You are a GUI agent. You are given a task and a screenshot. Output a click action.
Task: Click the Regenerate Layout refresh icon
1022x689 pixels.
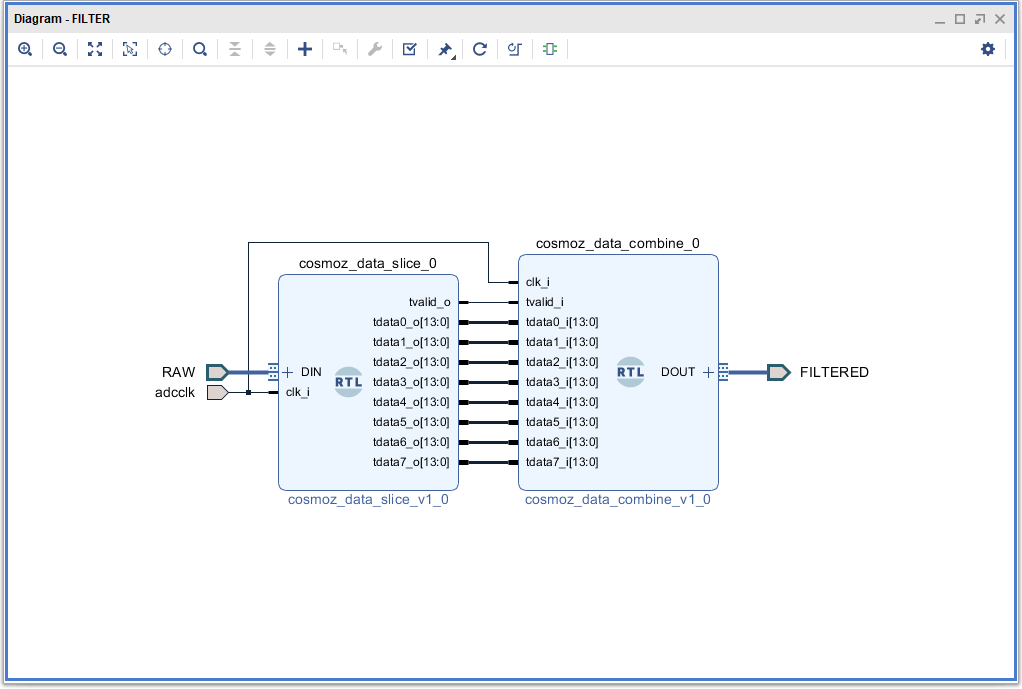[x=480, y=49]
